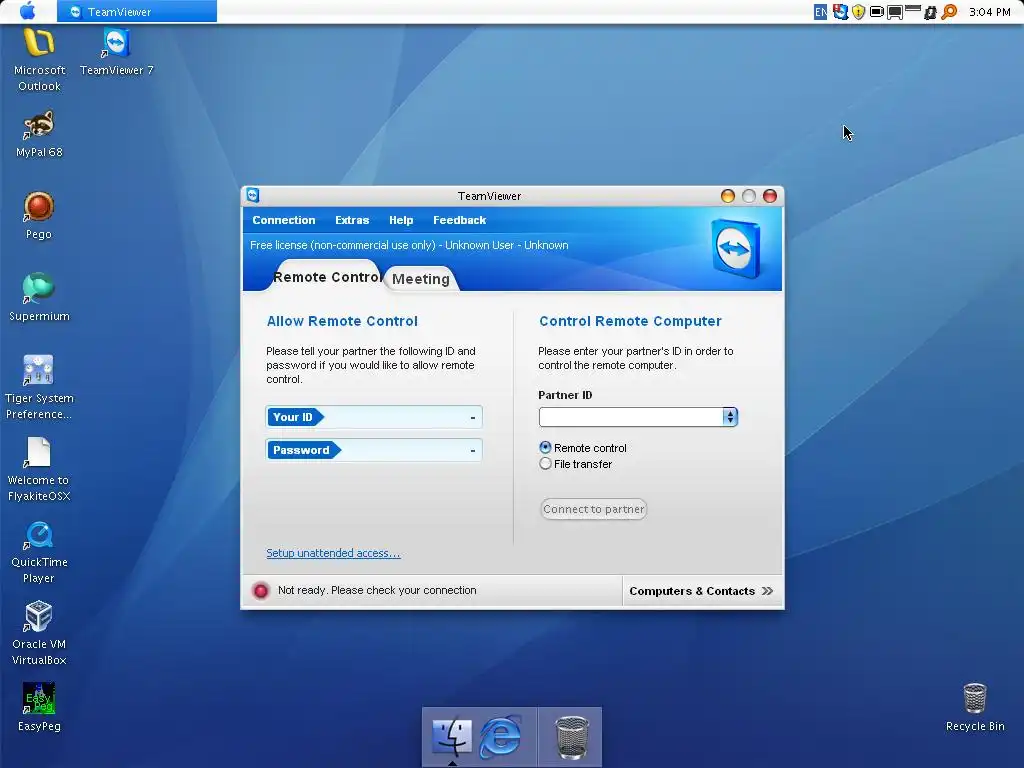Click the 'Free license (non-commercial use only)' text

point(342,246)
